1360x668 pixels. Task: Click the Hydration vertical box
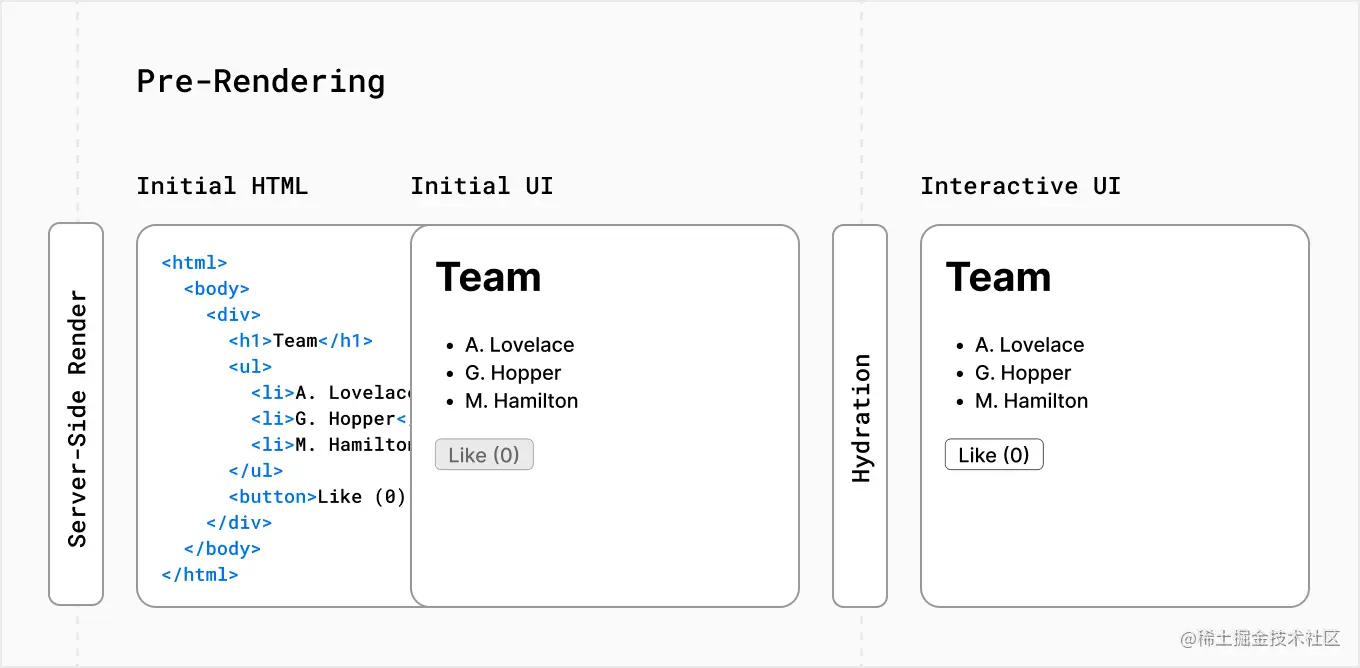(860, 416)
